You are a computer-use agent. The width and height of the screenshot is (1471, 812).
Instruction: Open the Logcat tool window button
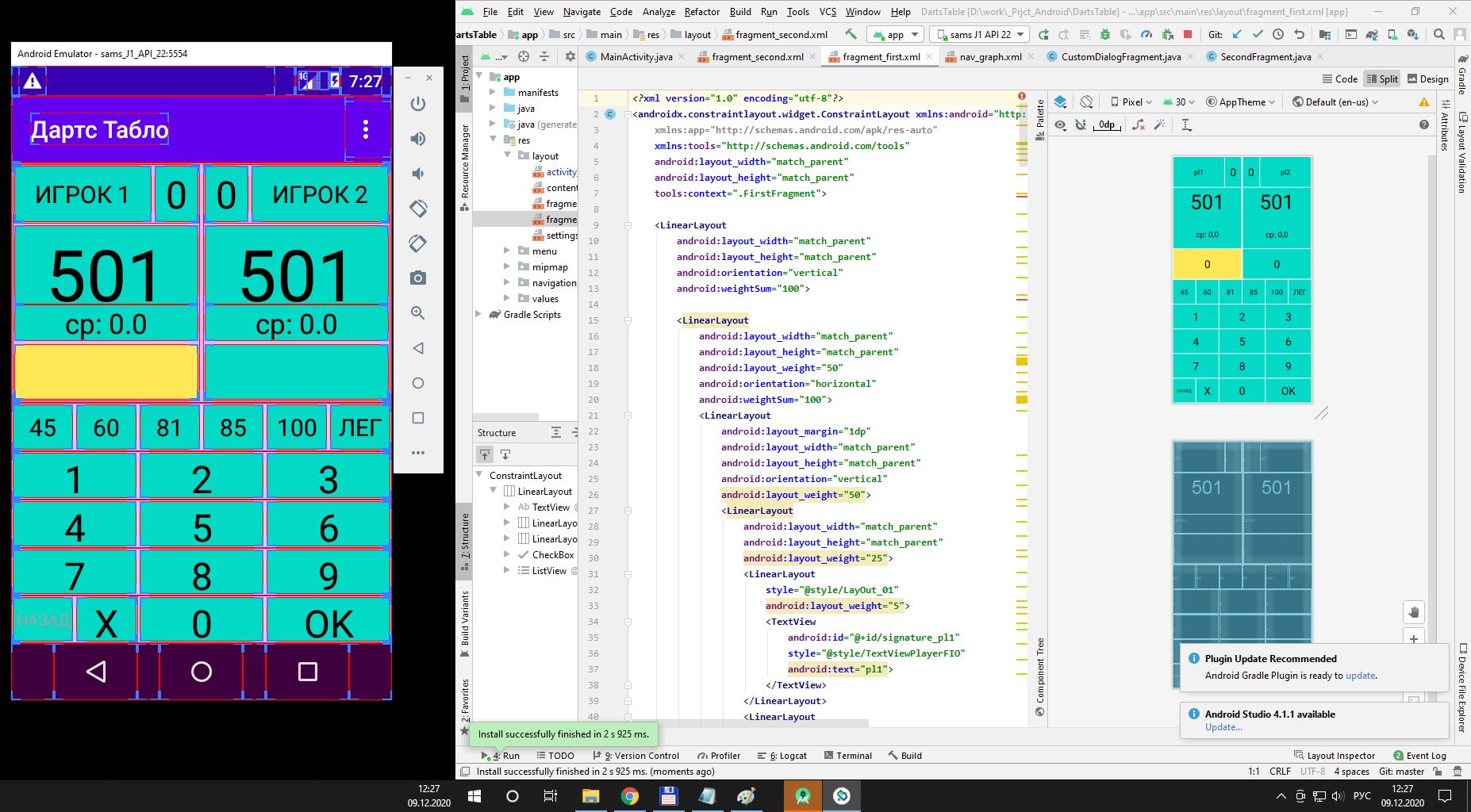[x=782, y=756]
